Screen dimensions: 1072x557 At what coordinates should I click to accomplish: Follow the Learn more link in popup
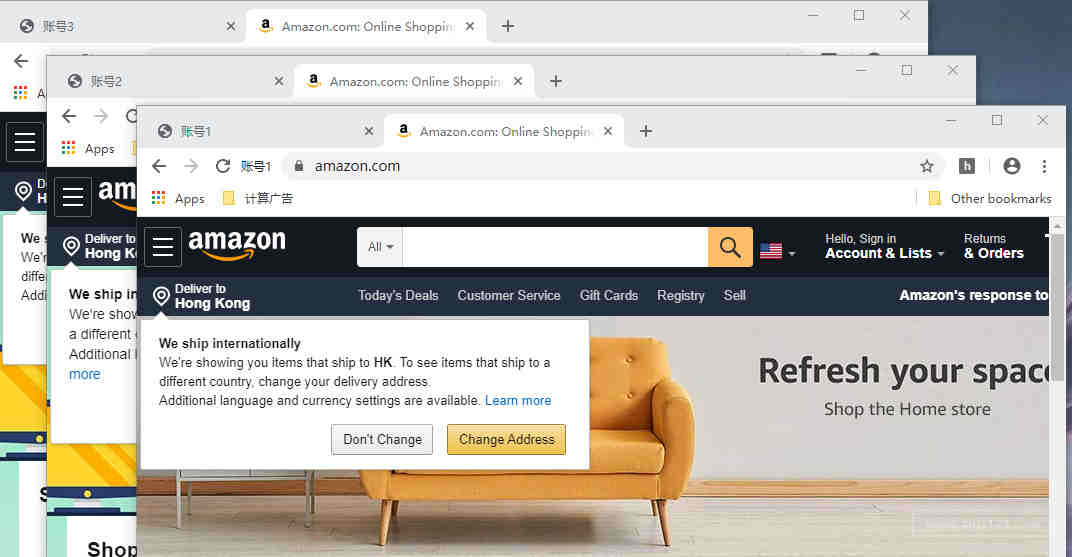click(x=518, y=400)
